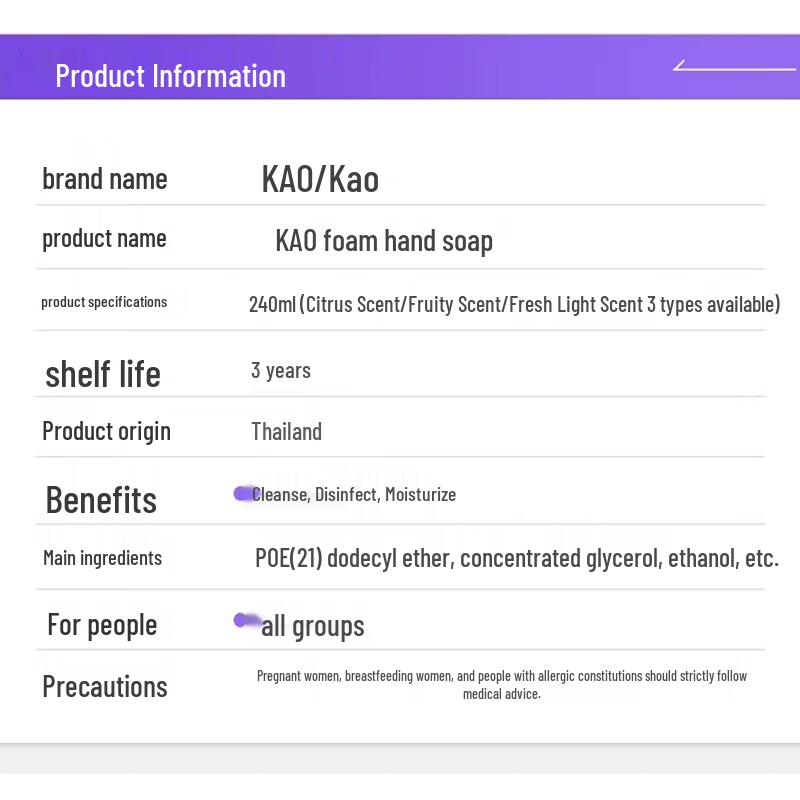Select the brand name label

(105, 179)
